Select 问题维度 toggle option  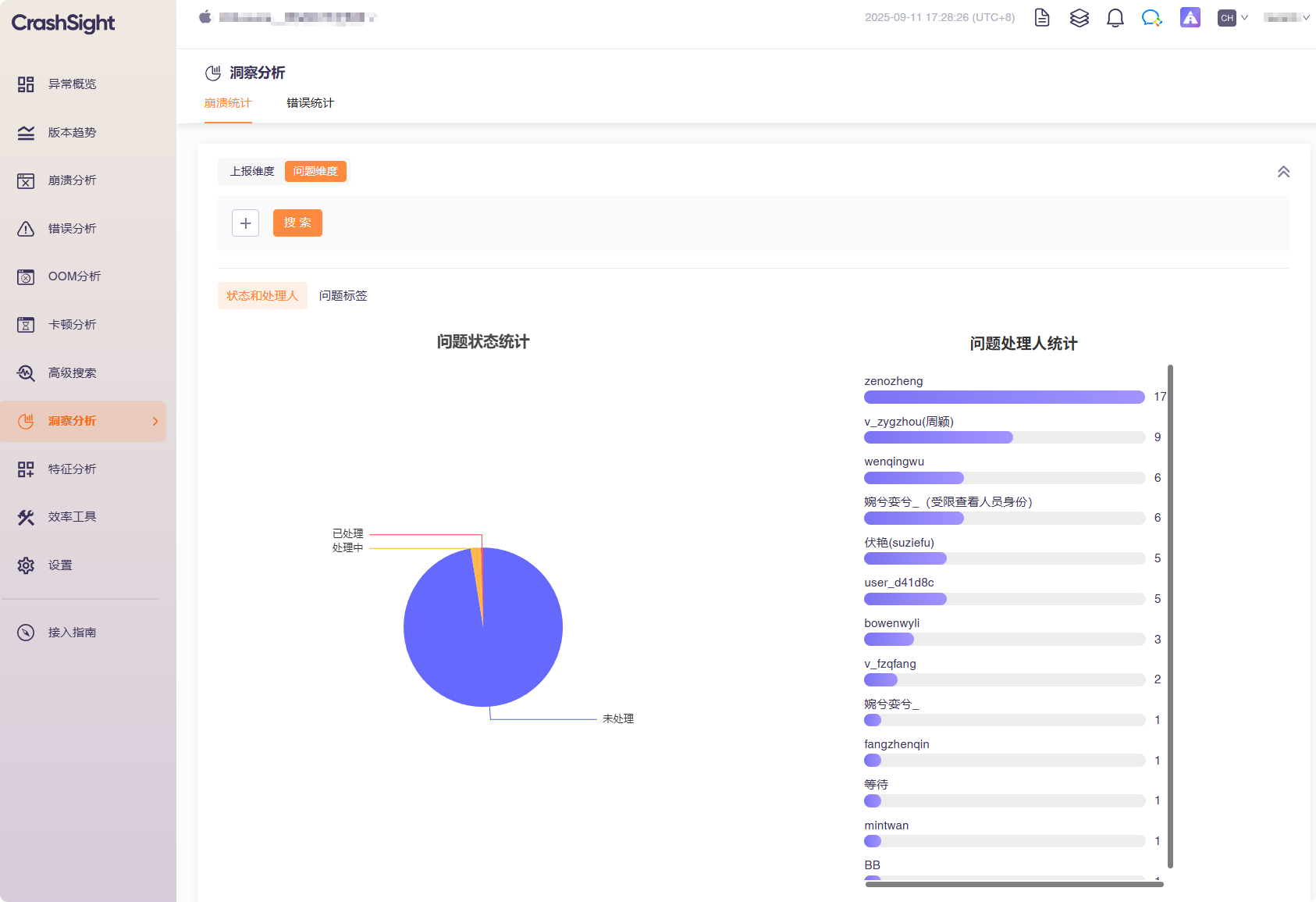coord(315,172)
